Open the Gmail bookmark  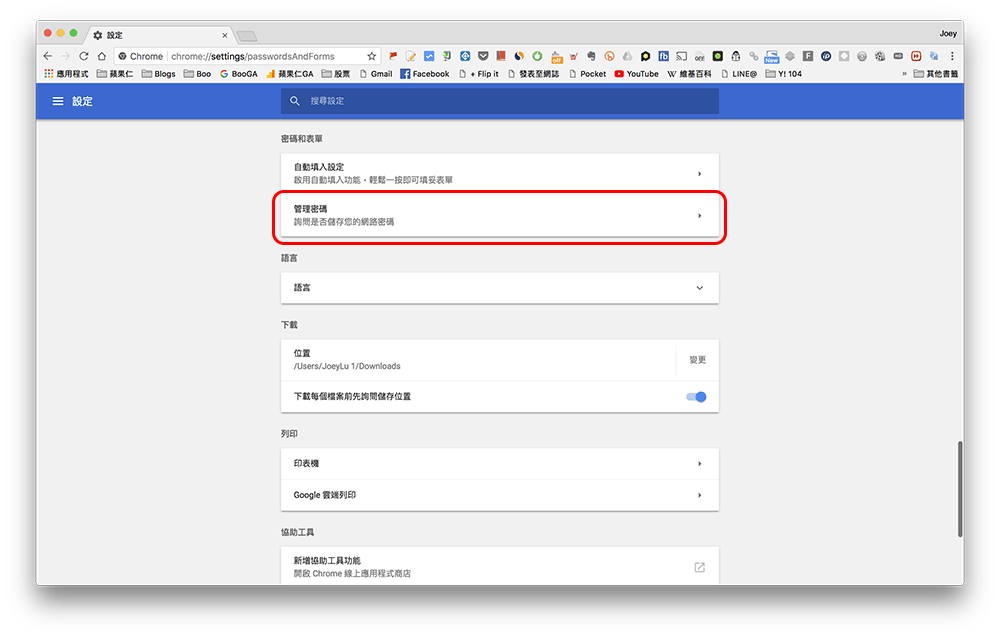pyautogui.click(x=376, y=74)
